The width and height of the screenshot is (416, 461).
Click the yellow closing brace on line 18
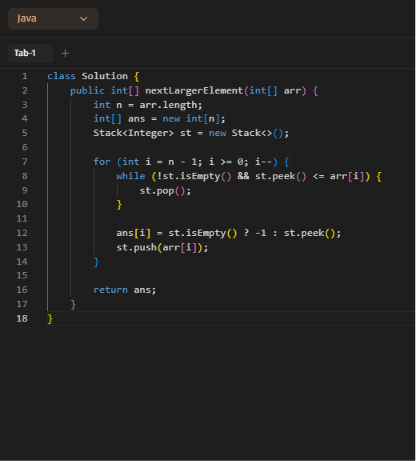click(50, 319)
